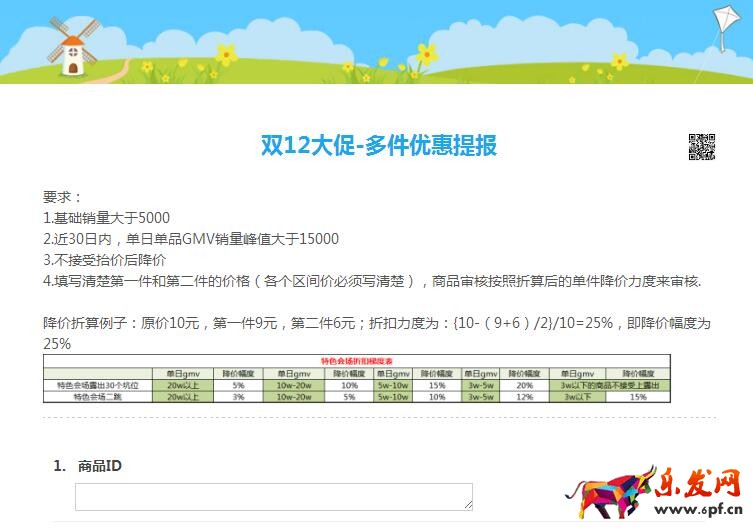Click 3w-5w in the 特色会场二跳 row

pos(481,397)
